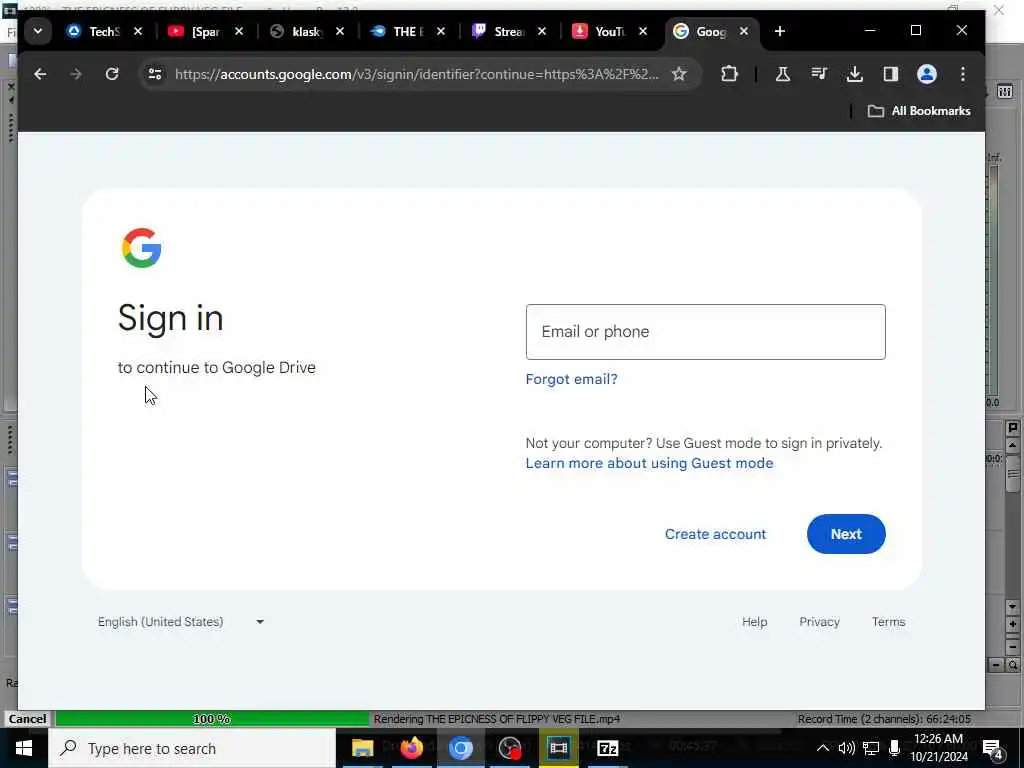The width and height of the screenshot is (1024, 768).
Task: Click the microphone tray icon
Action: 895,748
